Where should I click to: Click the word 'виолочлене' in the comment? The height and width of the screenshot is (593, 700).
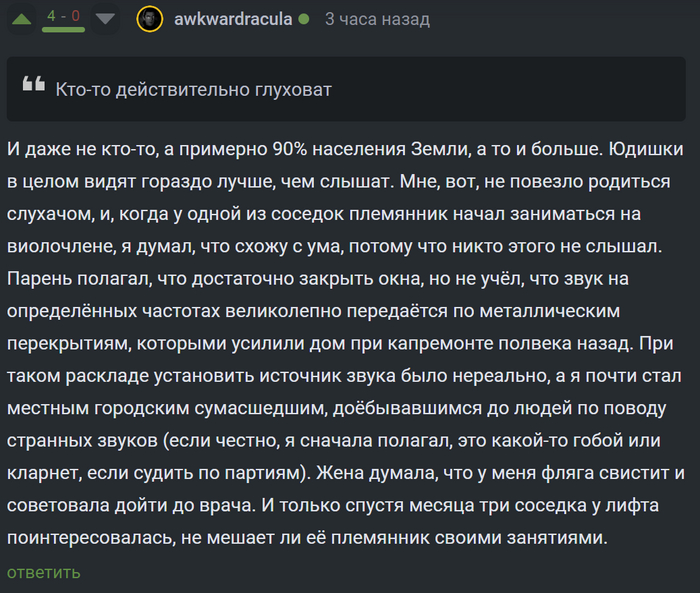pos(61,246)
